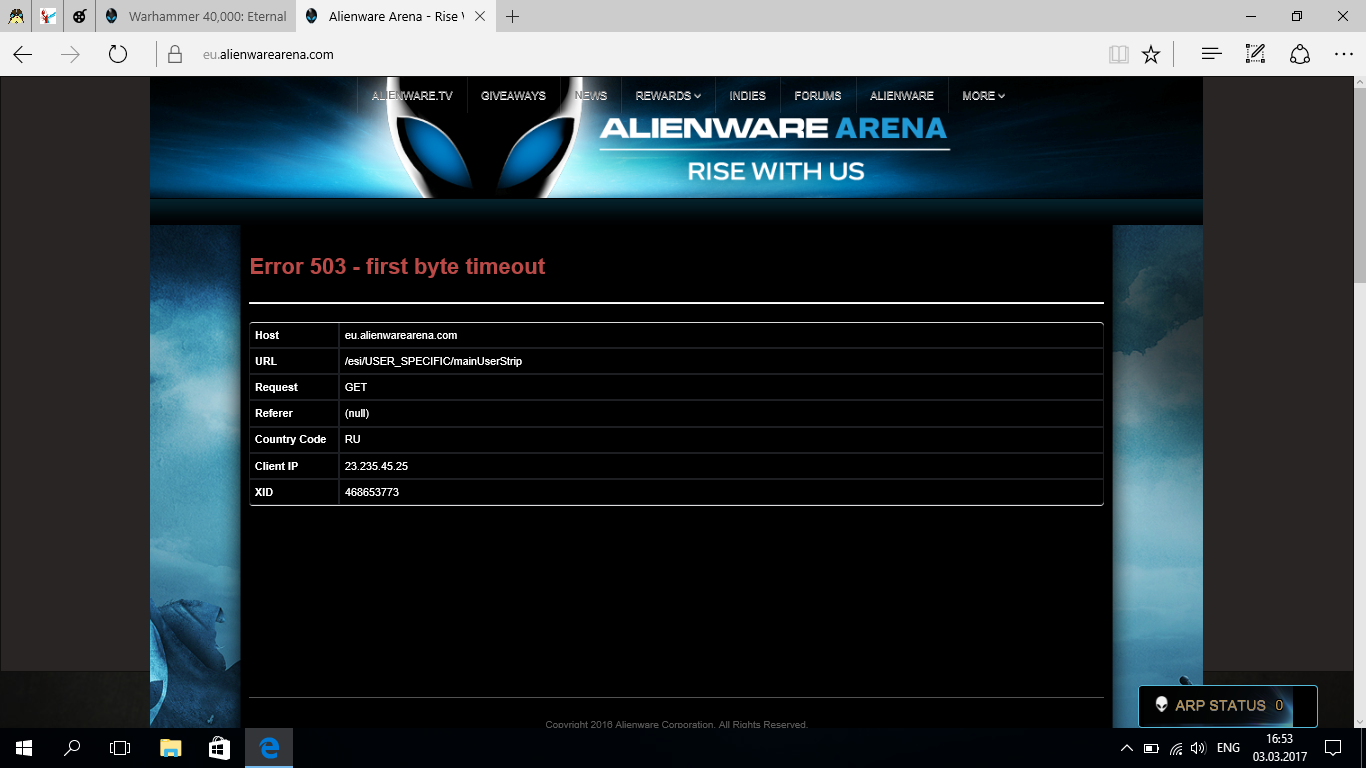This screenshot has height=768, width=1366.
Task: Open Windows taskbar search
Action: pyautogui.click(x=72, y=747)
